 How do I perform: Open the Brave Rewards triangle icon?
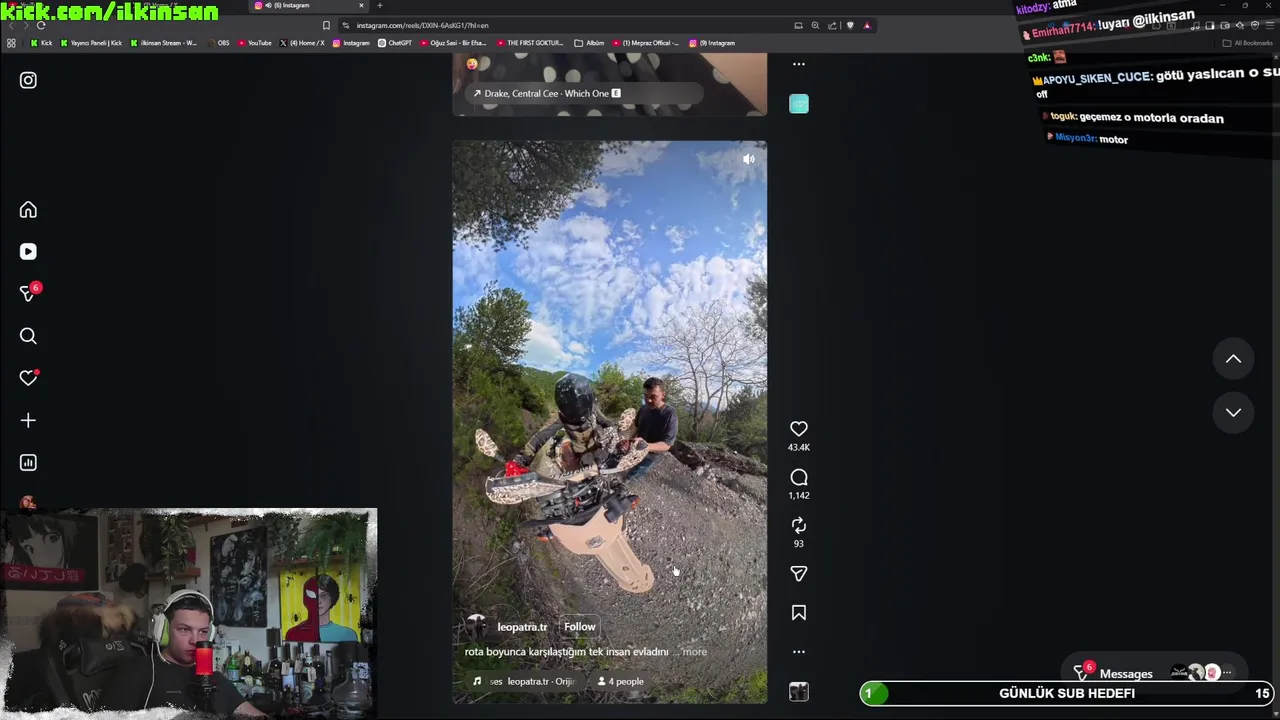tap(867, 25)
